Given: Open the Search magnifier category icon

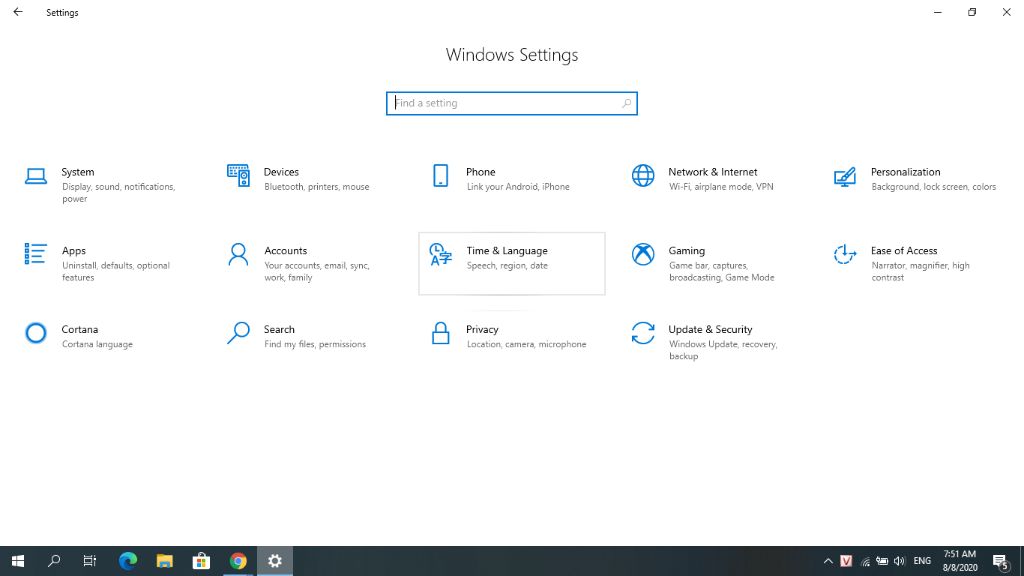Looking at the screenshot, I should click(x=238, y=333).
